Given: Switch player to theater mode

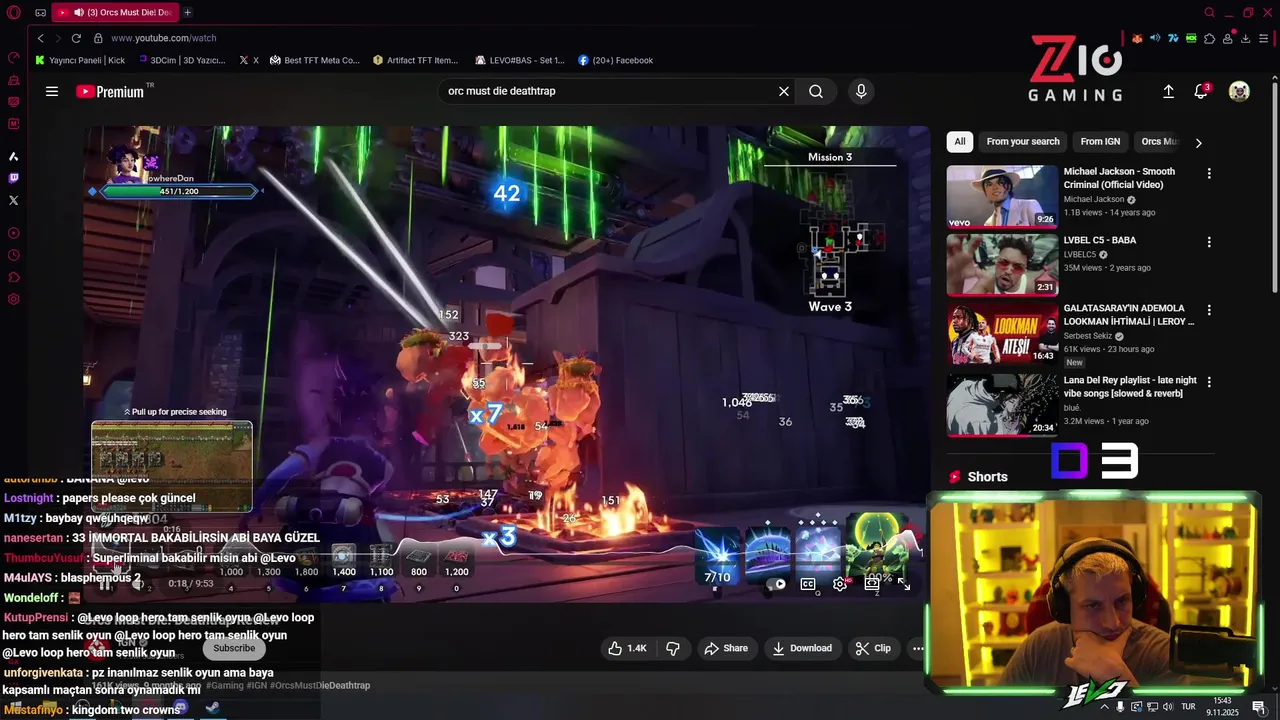Looking at the screenshot, I should (872, 584).
